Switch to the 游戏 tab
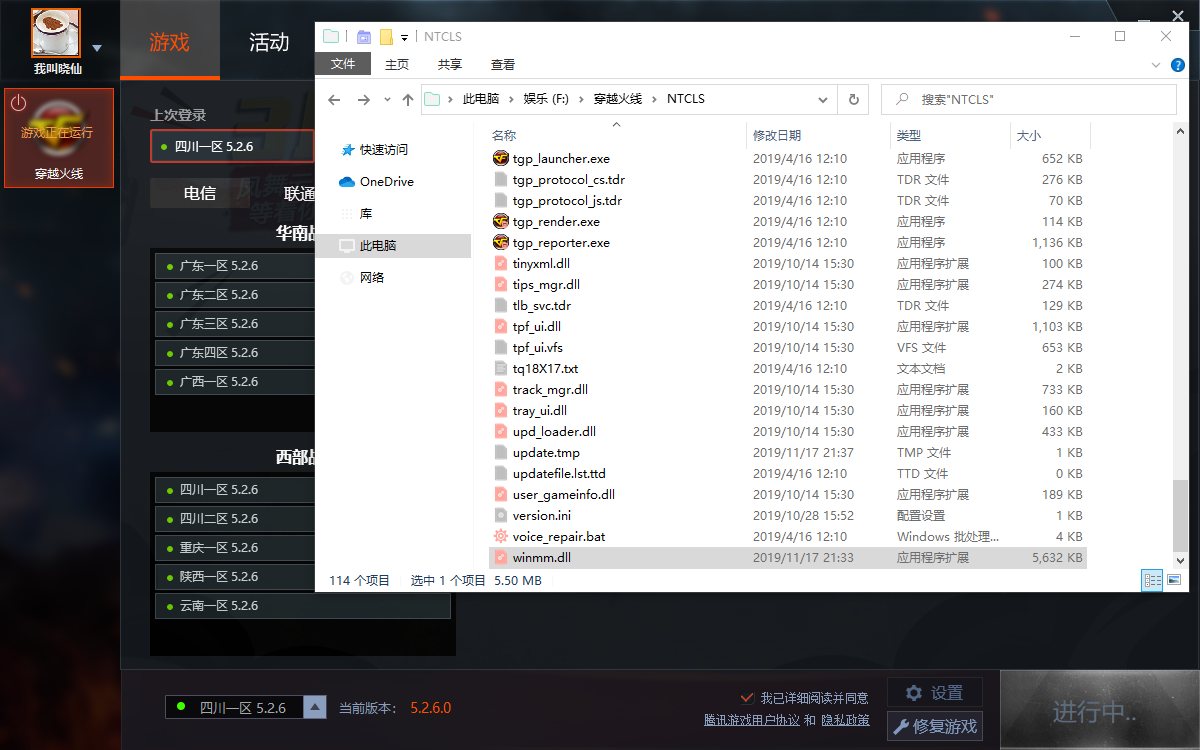Image resolution: width=1200 pixels, height=750 pixels. click(x=169, y=42)
